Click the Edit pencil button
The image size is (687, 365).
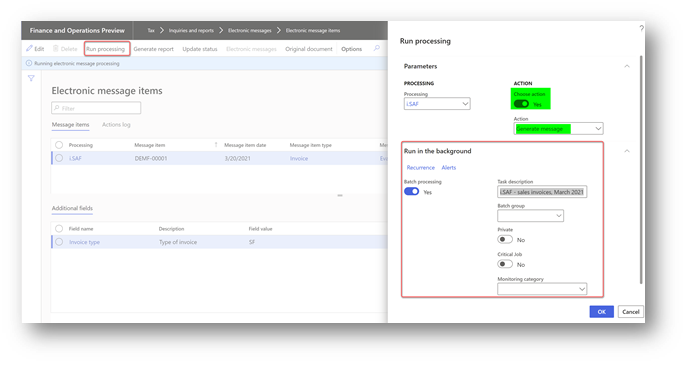coord(35,49)
